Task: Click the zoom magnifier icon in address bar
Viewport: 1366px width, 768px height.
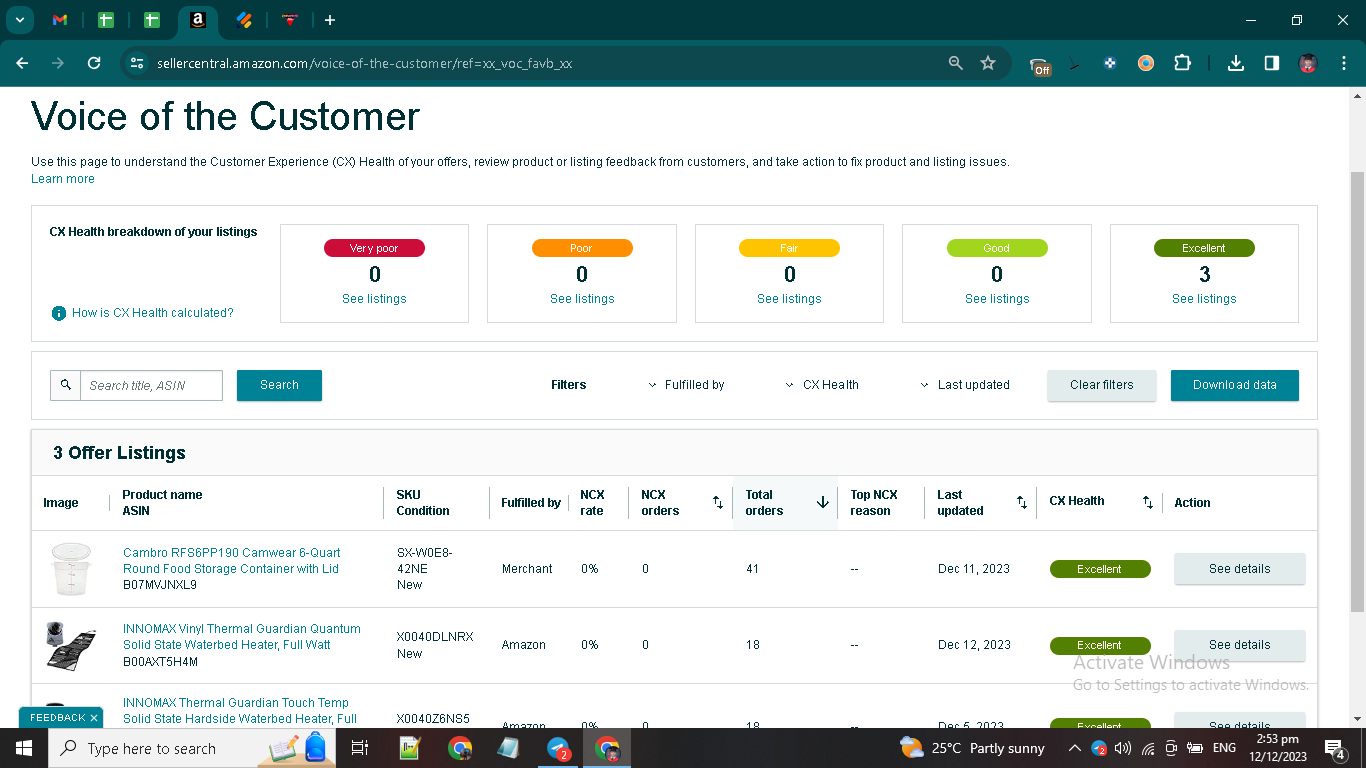Action: [x=956, y=63]
